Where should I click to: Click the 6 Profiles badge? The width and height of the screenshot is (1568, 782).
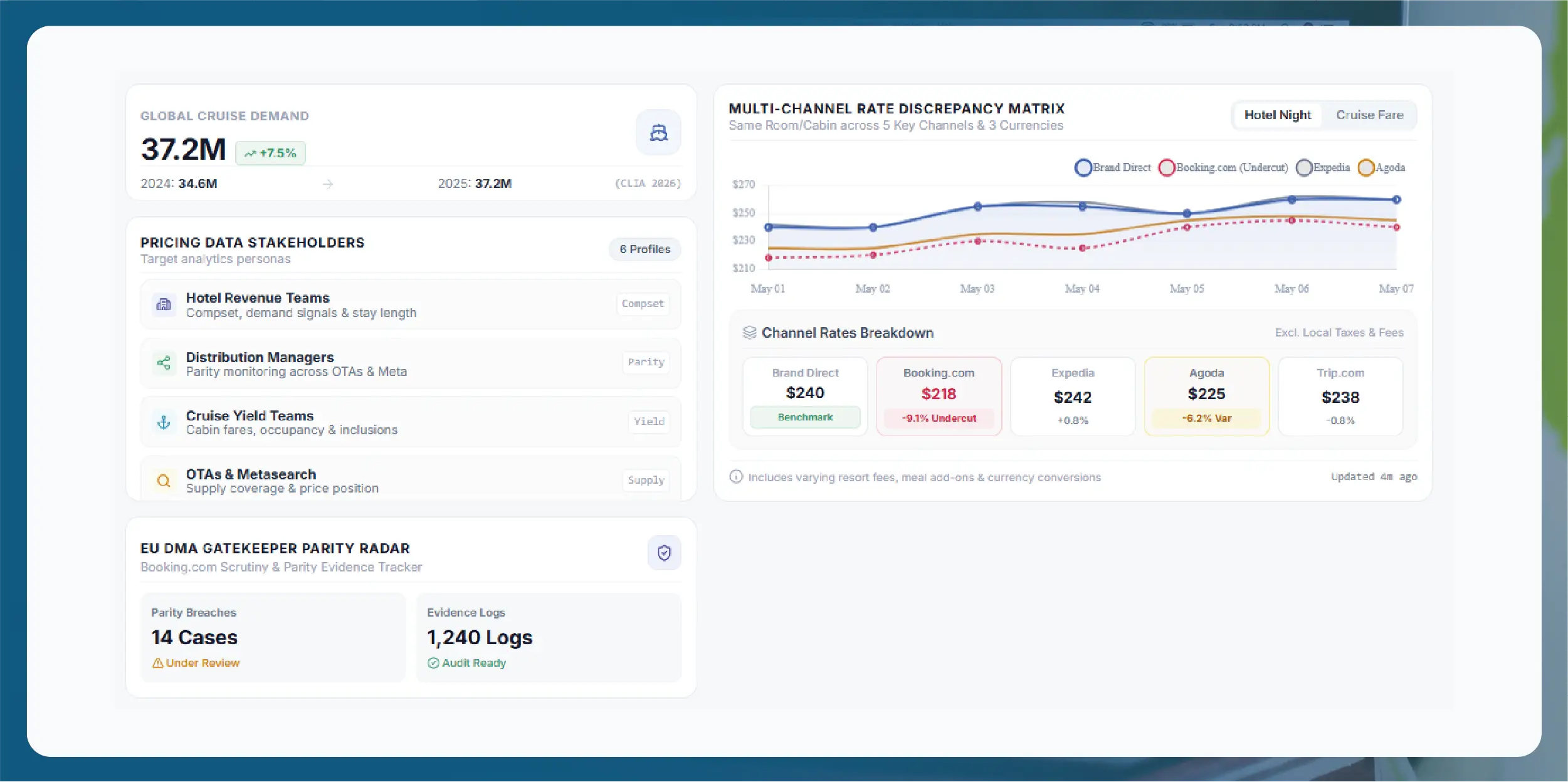point(645,249)
